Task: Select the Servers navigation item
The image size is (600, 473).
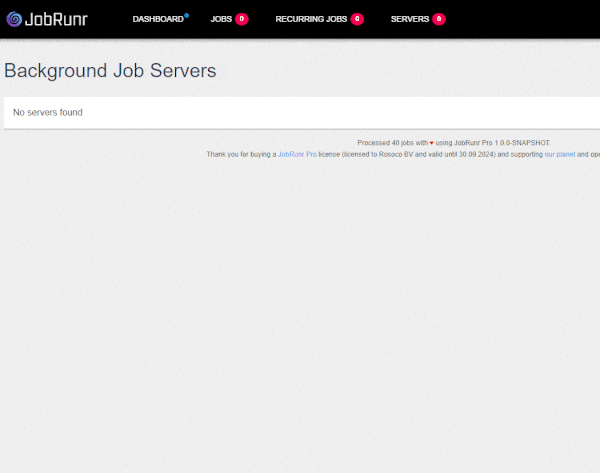Action: pyautogui.click(x=409, y=19)
